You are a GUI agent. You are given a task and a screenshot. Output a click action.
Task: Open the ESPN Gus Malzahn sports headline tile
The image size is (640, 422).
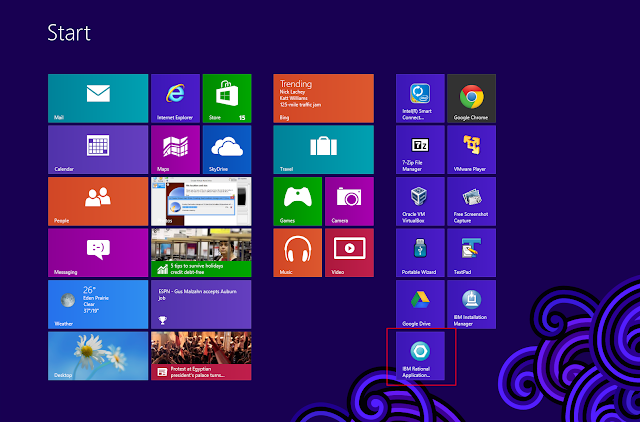(x=201, y=304)
